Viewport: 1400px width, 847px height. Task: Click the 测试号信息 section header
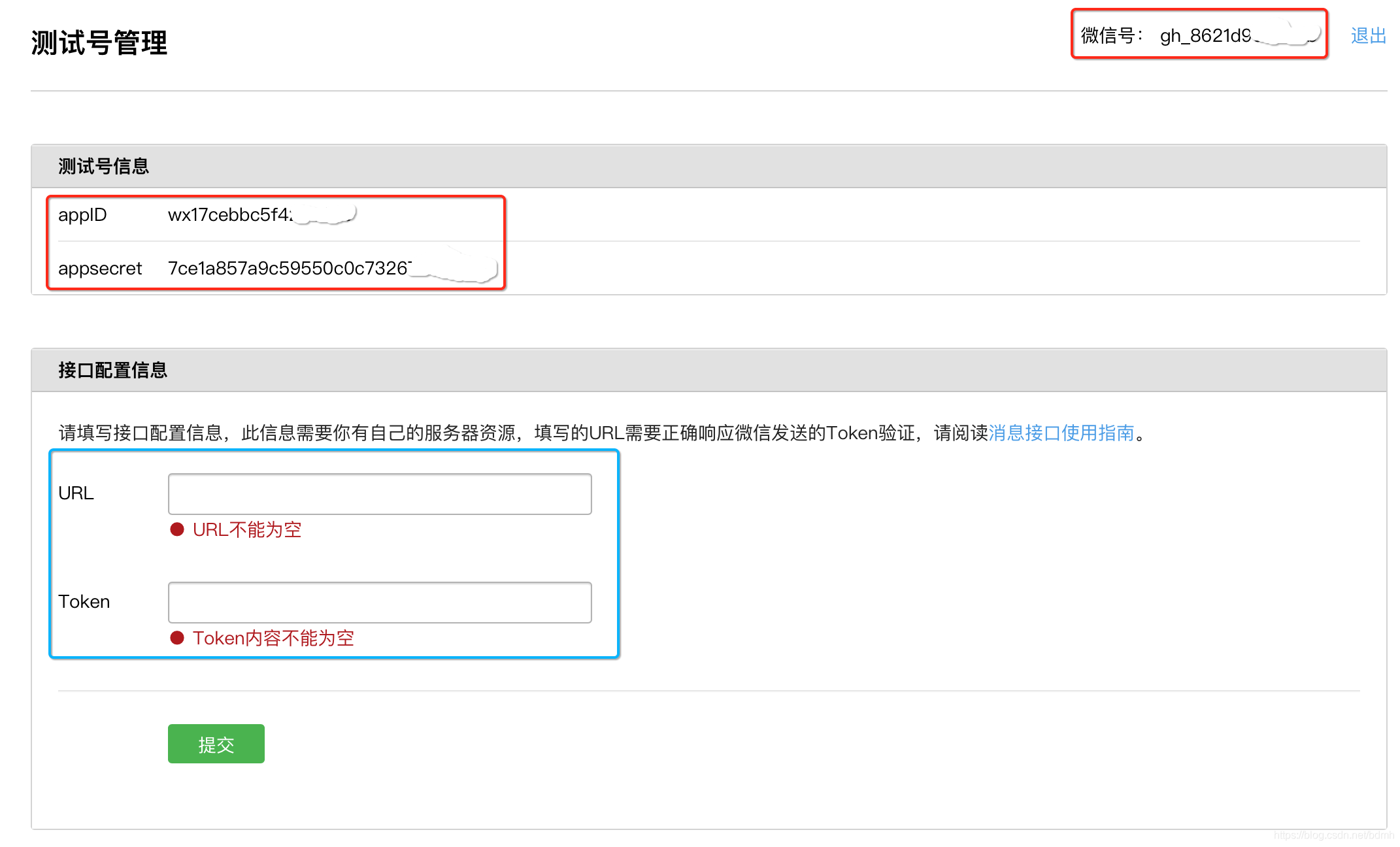pyautogui.click(x=103, y=166)
